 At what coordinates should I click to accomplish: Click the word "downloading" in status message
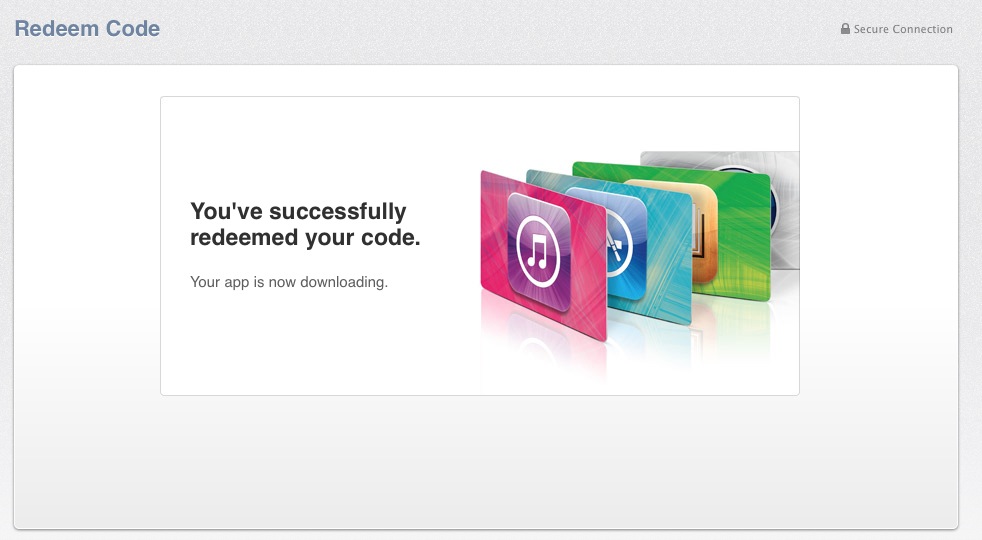click(x=343, y=282)
